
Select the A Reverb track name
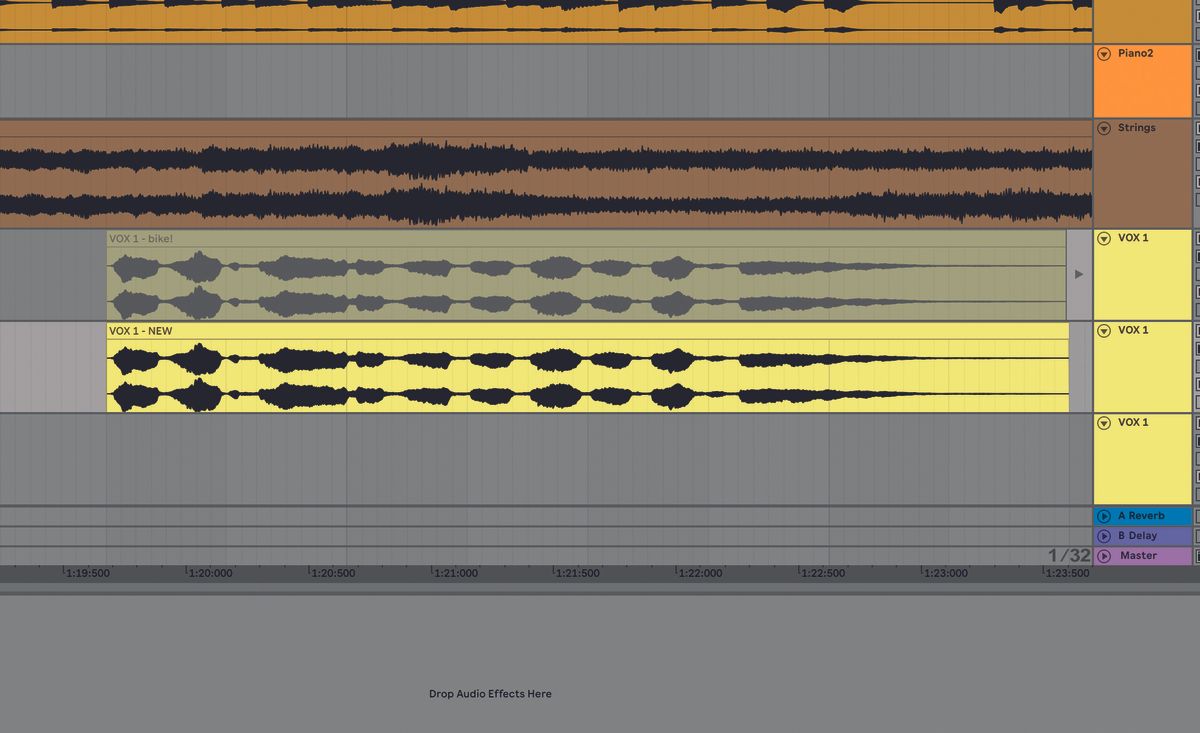[1141, 516]
